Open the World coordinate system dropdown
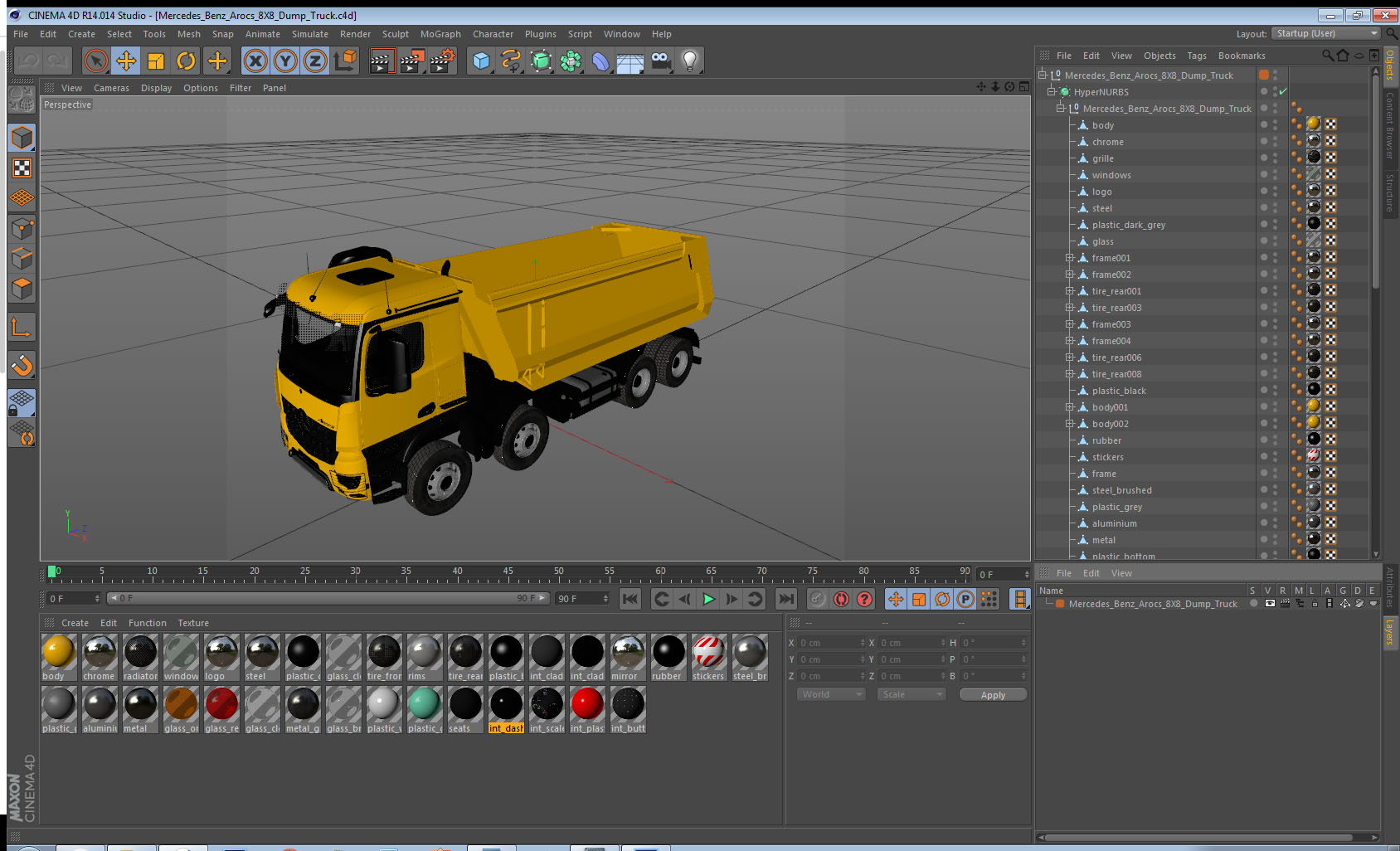The width and height of the screenshot is (1400, 851). tap(832, 694)
